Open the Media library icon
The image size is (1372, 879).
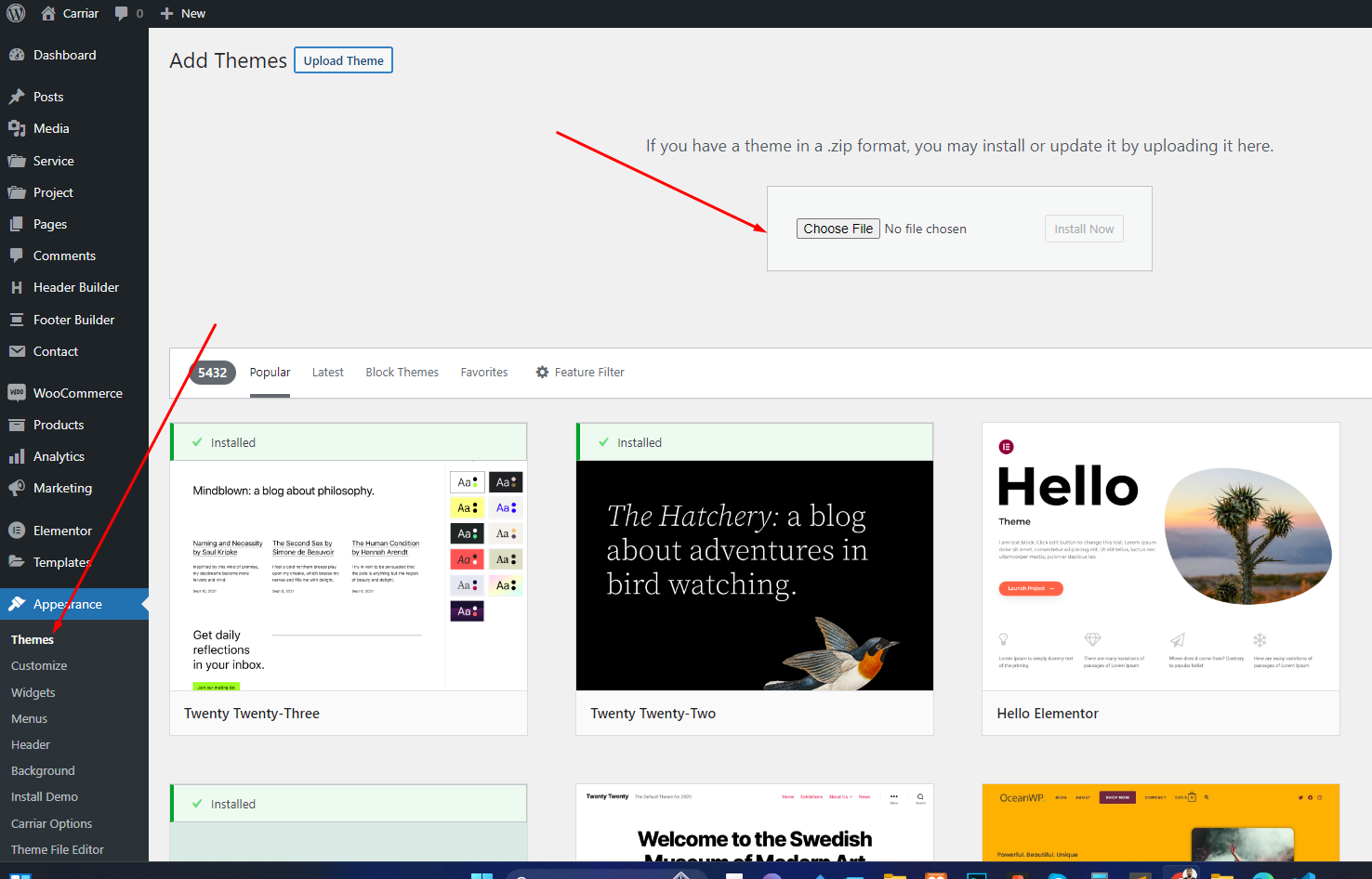click(17, 128)
